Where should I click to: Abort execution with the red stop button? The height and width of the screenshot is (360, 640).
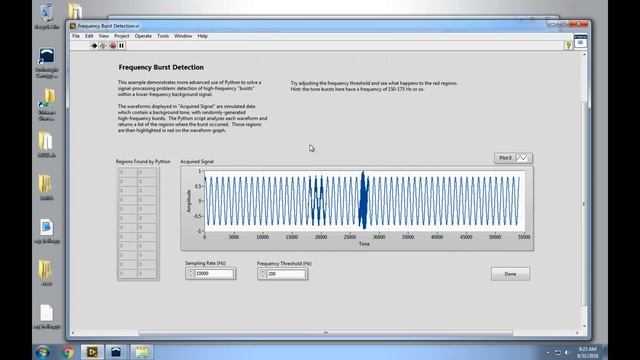click(x=113, y=46)
